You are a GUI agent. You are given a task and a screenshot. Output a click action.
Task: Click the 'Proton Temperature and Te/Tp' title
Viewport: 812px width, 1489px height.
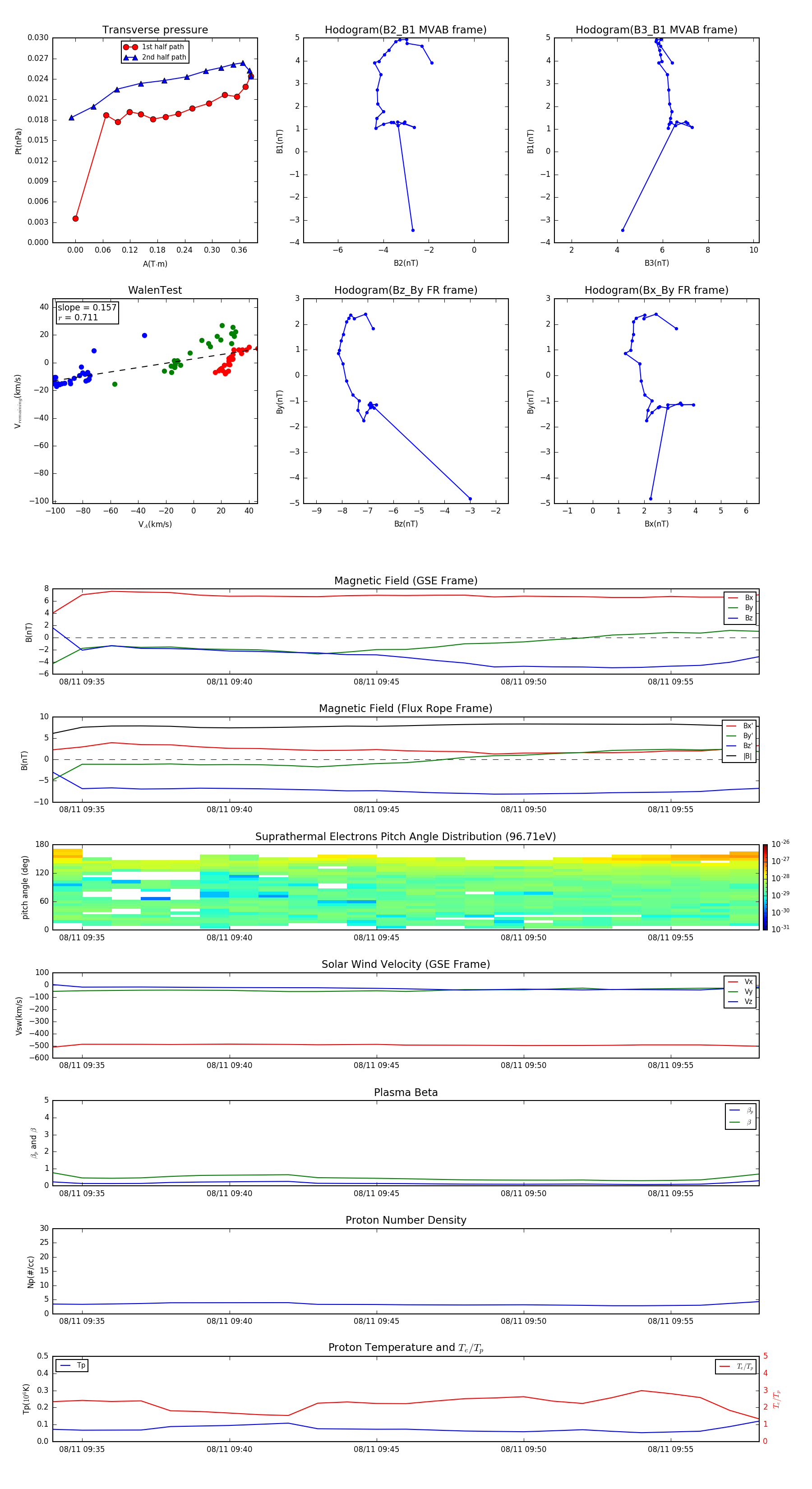[x=406, y=1347]
